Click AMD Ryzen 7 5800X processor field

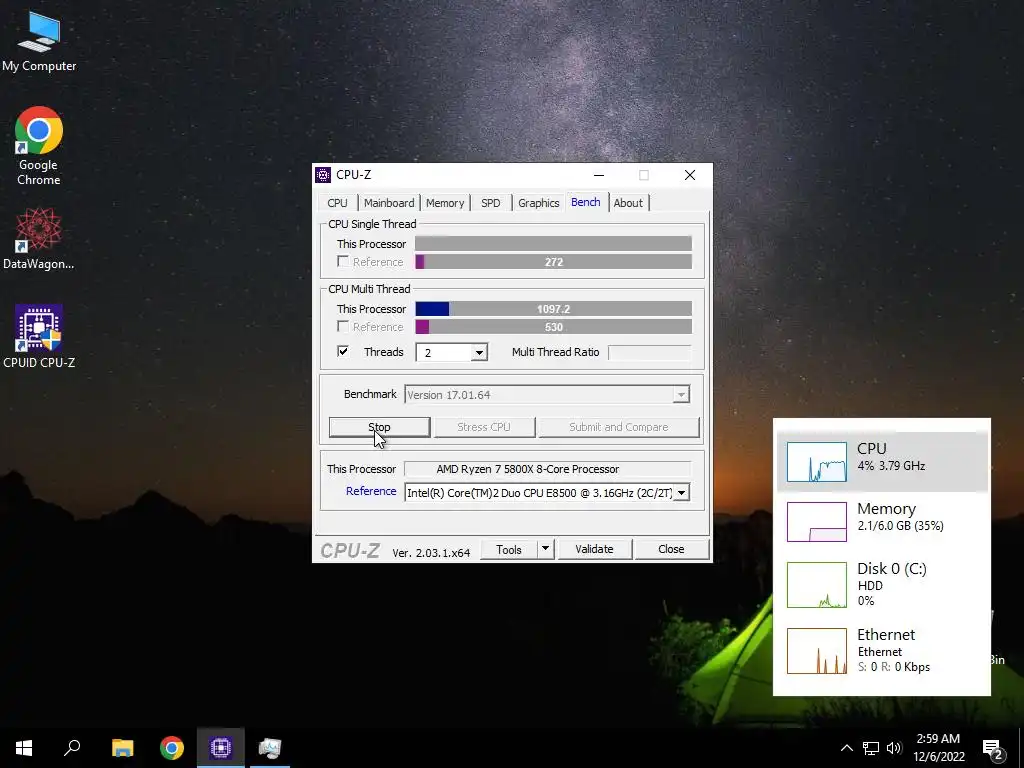point(547,469)
